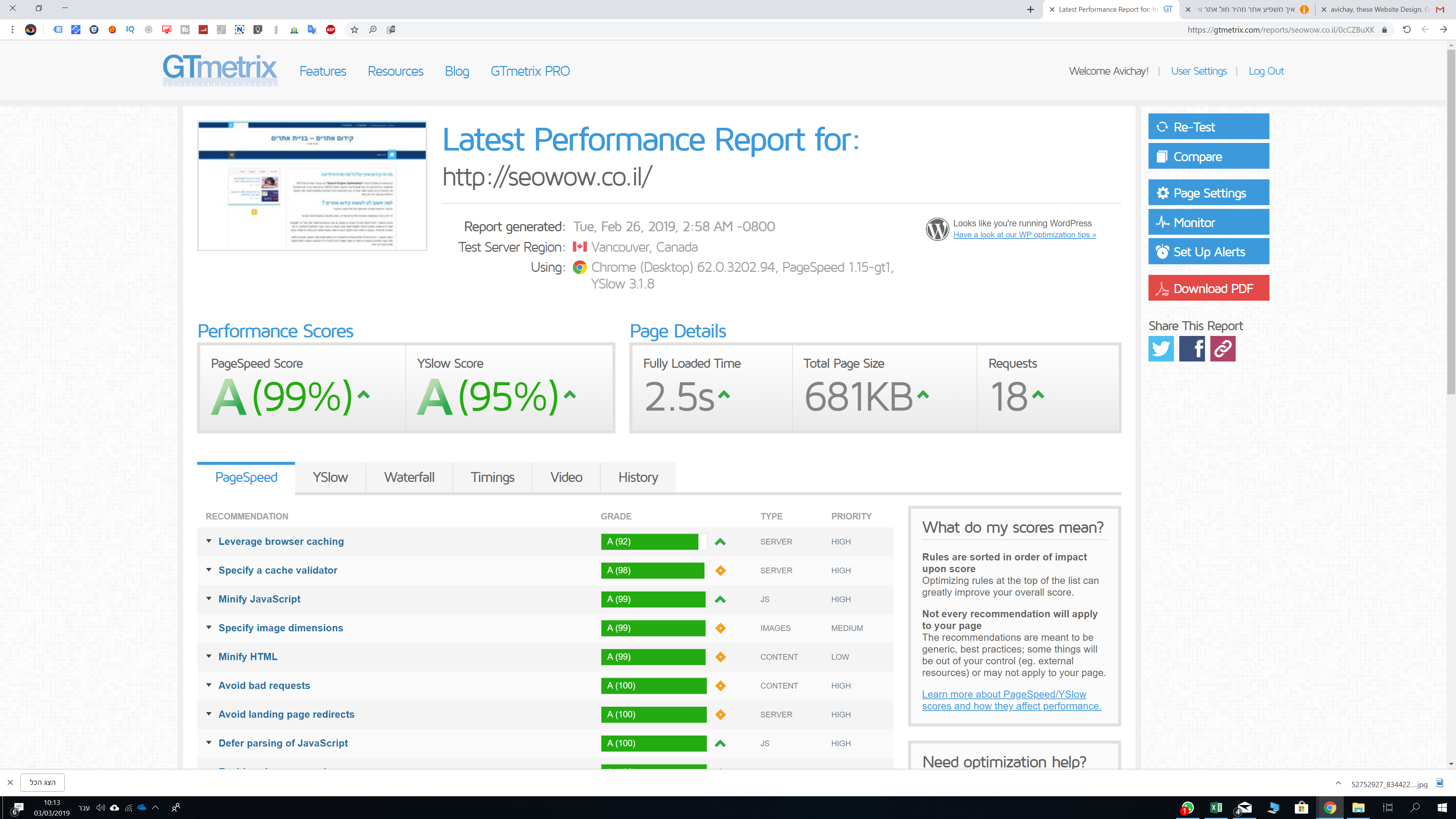
Task: Click the Re-Test button
Action: [1208, 127]
